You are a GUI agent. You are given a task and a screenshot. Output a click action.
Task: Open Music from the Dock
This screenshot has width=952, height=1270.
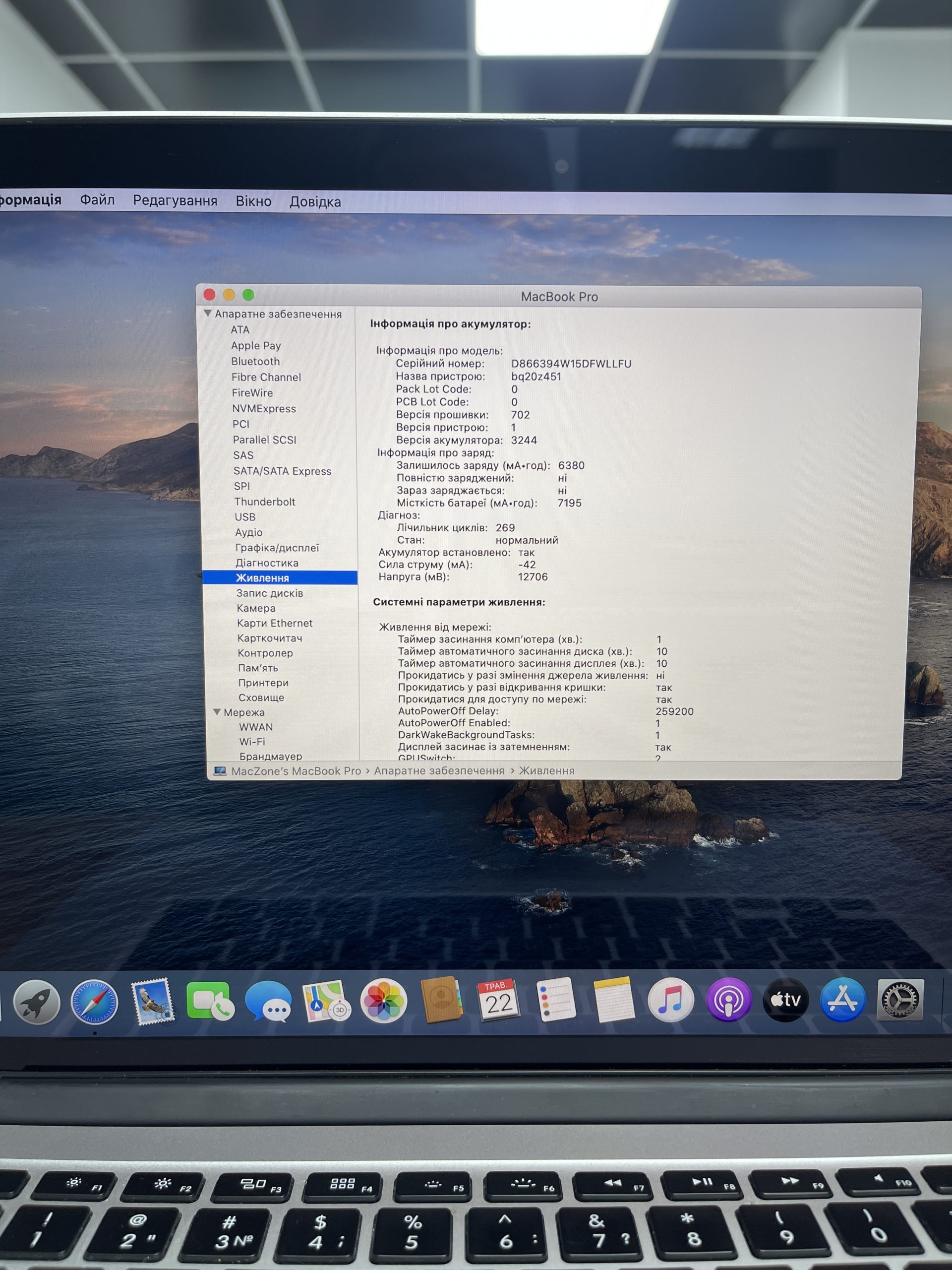[670, 1000]
